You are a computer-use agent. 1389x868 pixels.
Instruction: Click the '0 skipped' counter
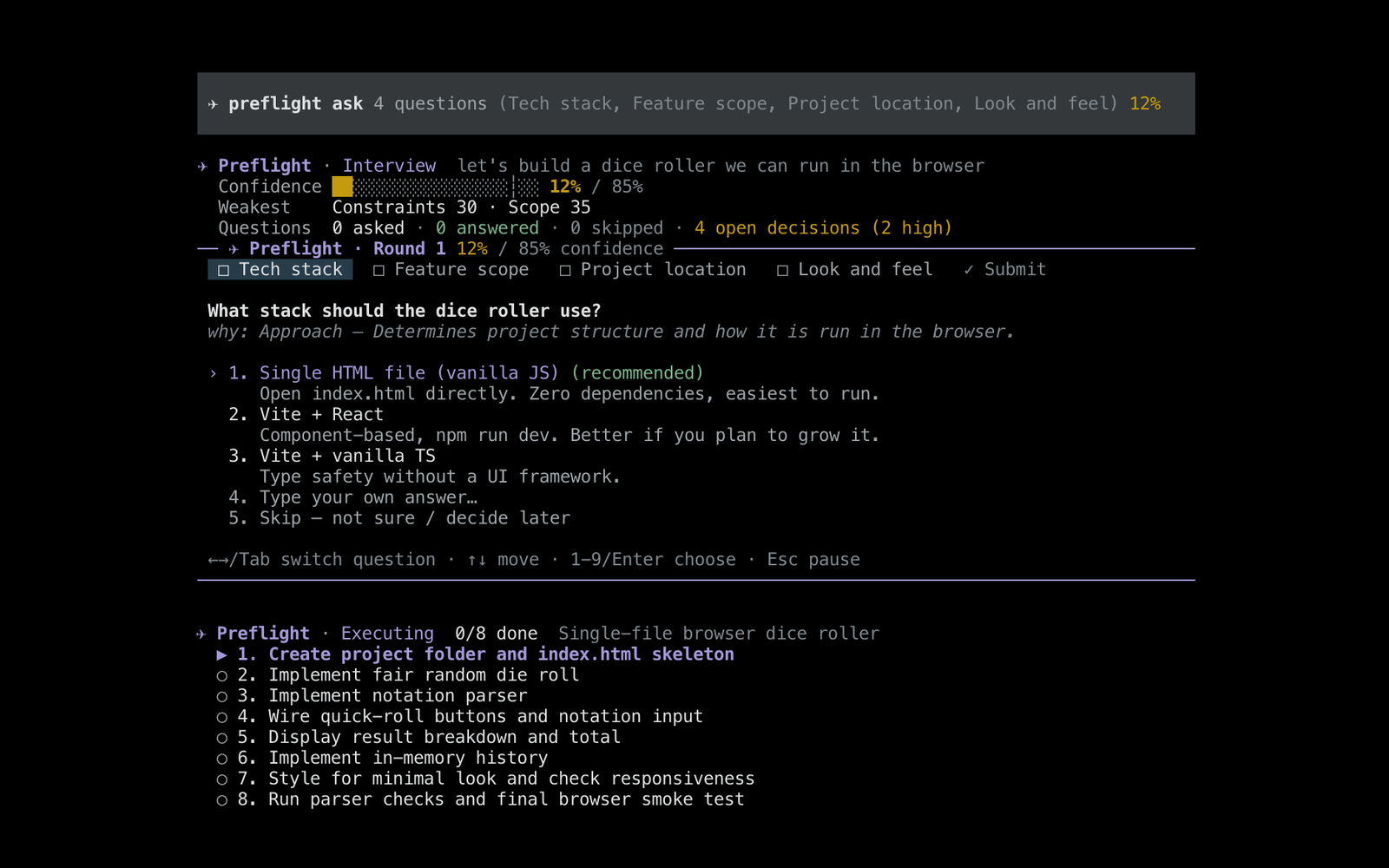pos(616,228)
